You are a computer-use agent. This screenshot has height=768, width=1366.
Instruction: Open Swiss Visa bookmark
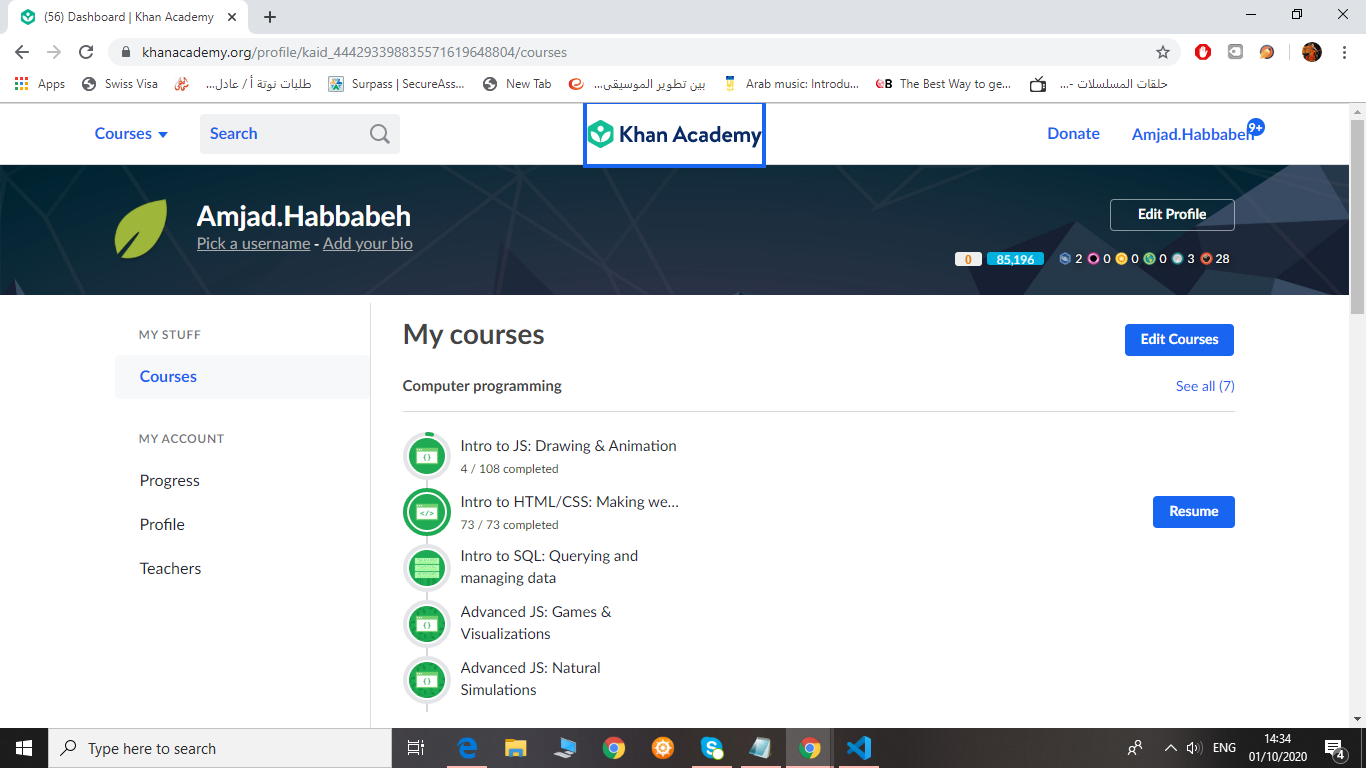tap(120, 84)
